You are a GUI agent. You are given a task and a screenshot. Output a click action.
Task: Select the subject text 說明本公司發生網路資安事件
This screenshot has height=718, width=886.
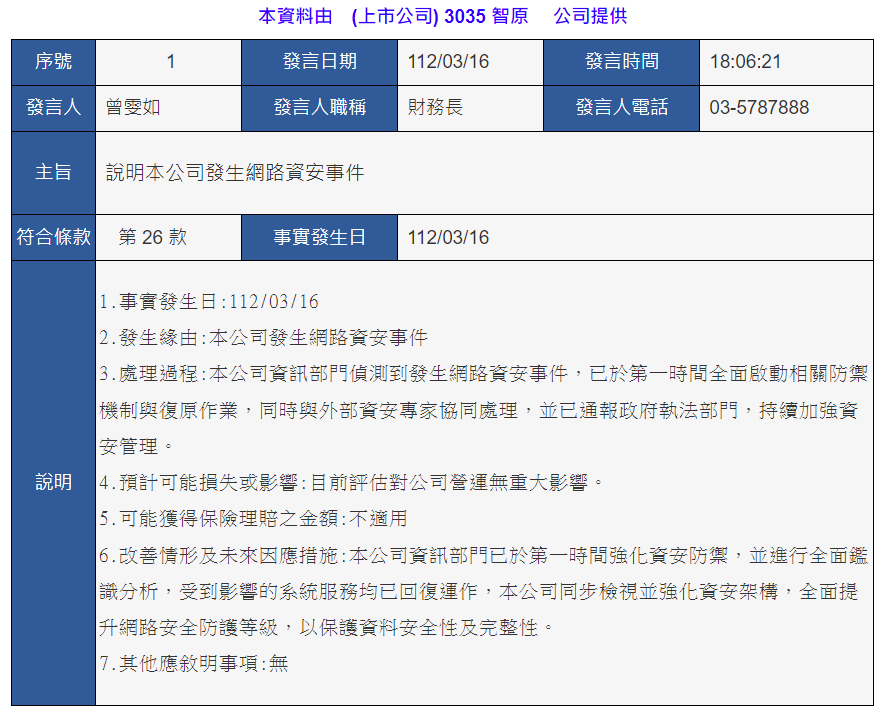point(235,172)
